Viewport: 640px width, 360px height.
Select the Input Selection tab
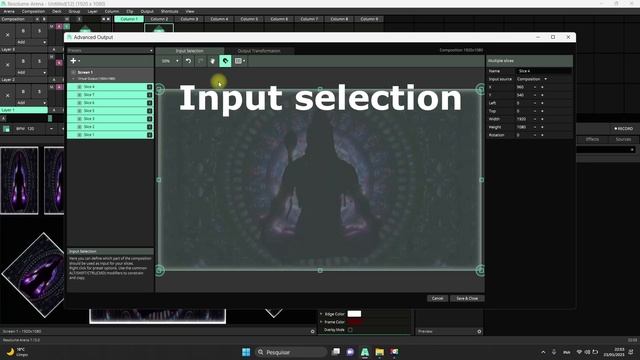(x=189, y=51)
